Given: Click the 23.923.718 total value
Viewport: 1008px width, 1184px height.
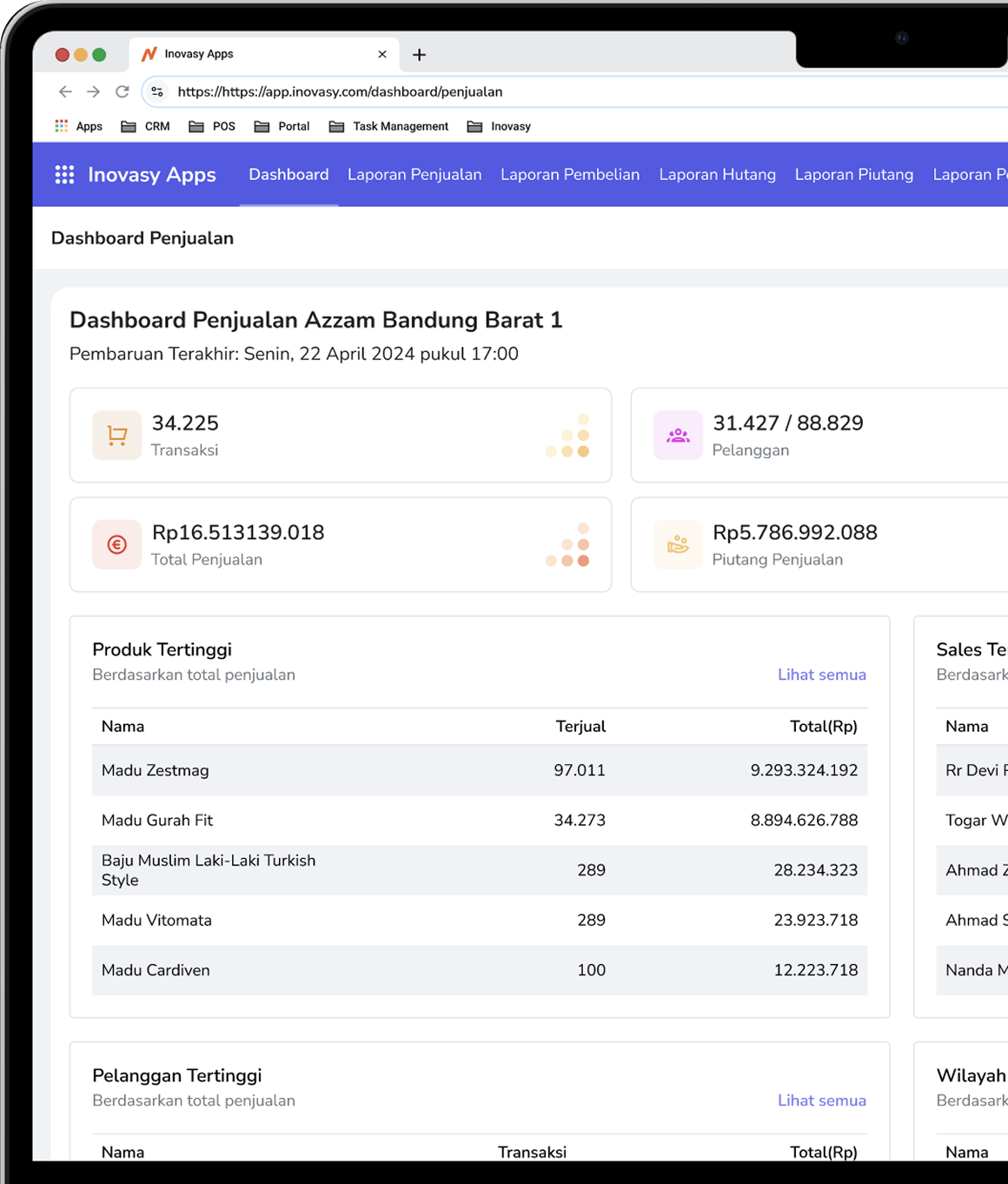Looking at the screenshot, I should click(x=816, y=920).
